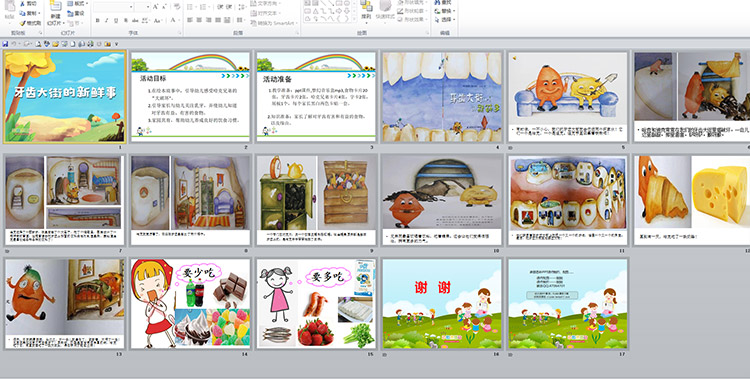This screenshot has width=750, height=379.
Task: Open the Replace (替换) dropdown
Action: [445, 11]
